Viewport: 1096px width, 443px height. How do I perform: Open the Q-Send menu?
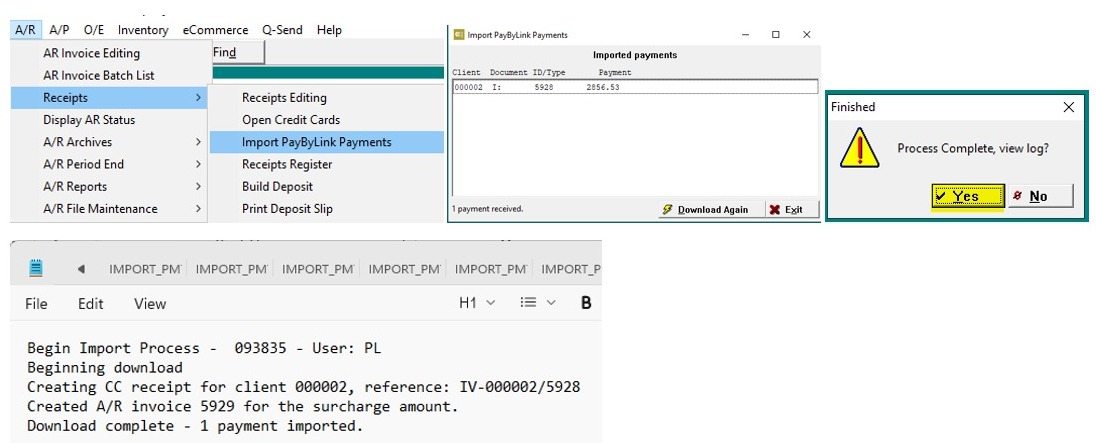(282, 30)
